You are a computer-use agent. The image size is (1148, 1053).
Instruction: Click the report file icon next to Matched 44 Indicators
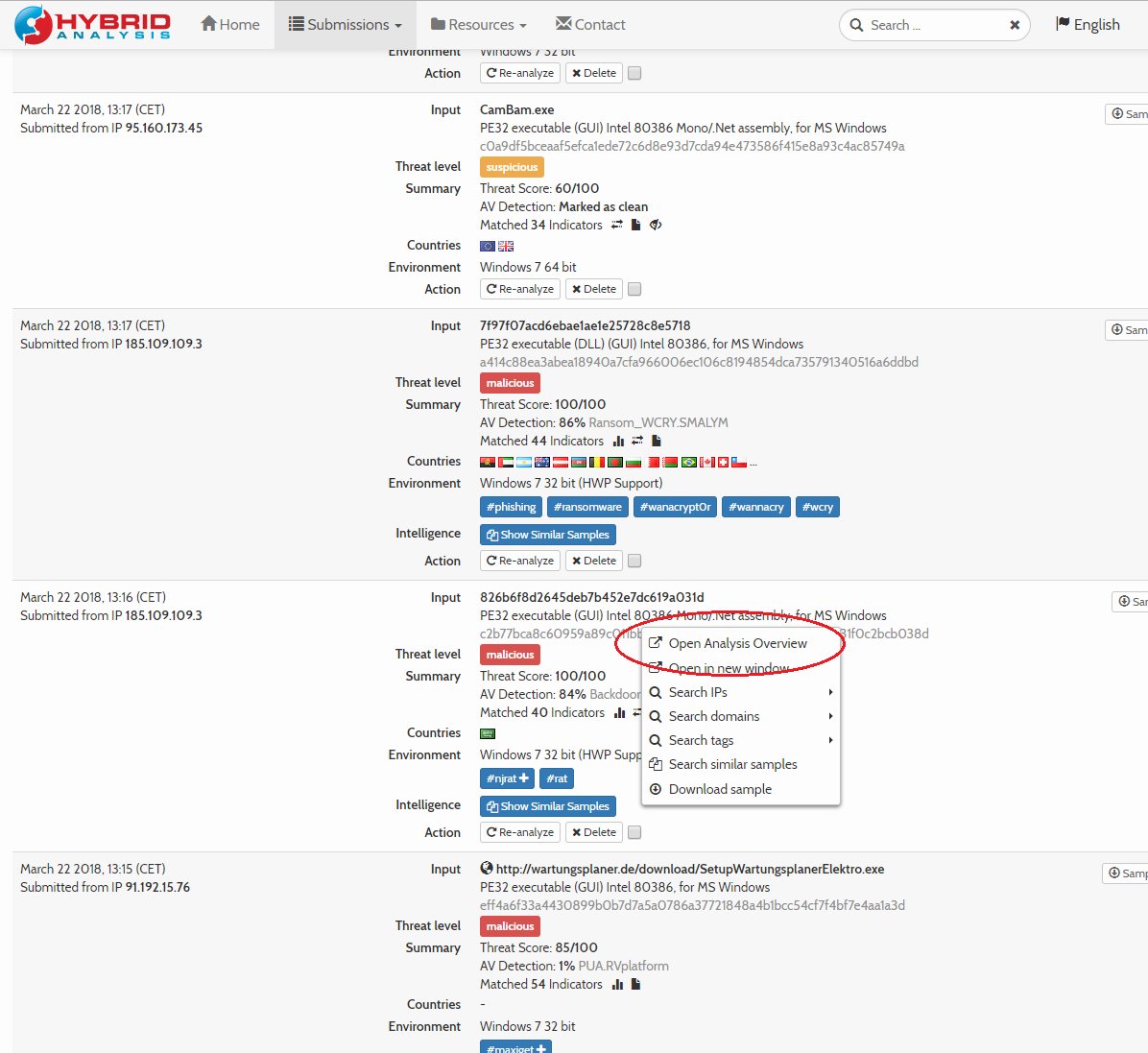657,441
